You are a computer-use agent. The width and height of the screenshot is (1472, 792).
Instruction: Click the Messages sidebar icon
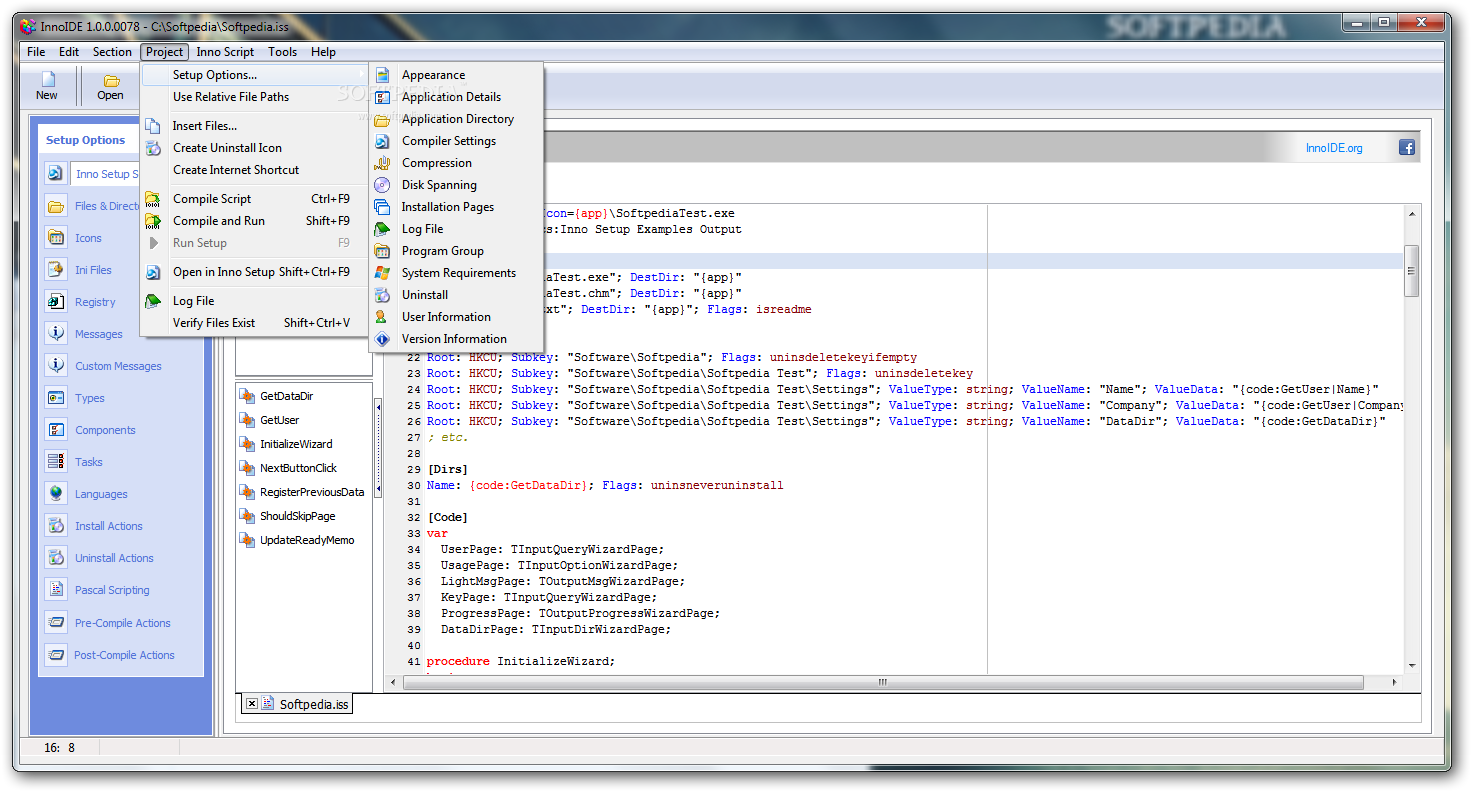(56, 334)
